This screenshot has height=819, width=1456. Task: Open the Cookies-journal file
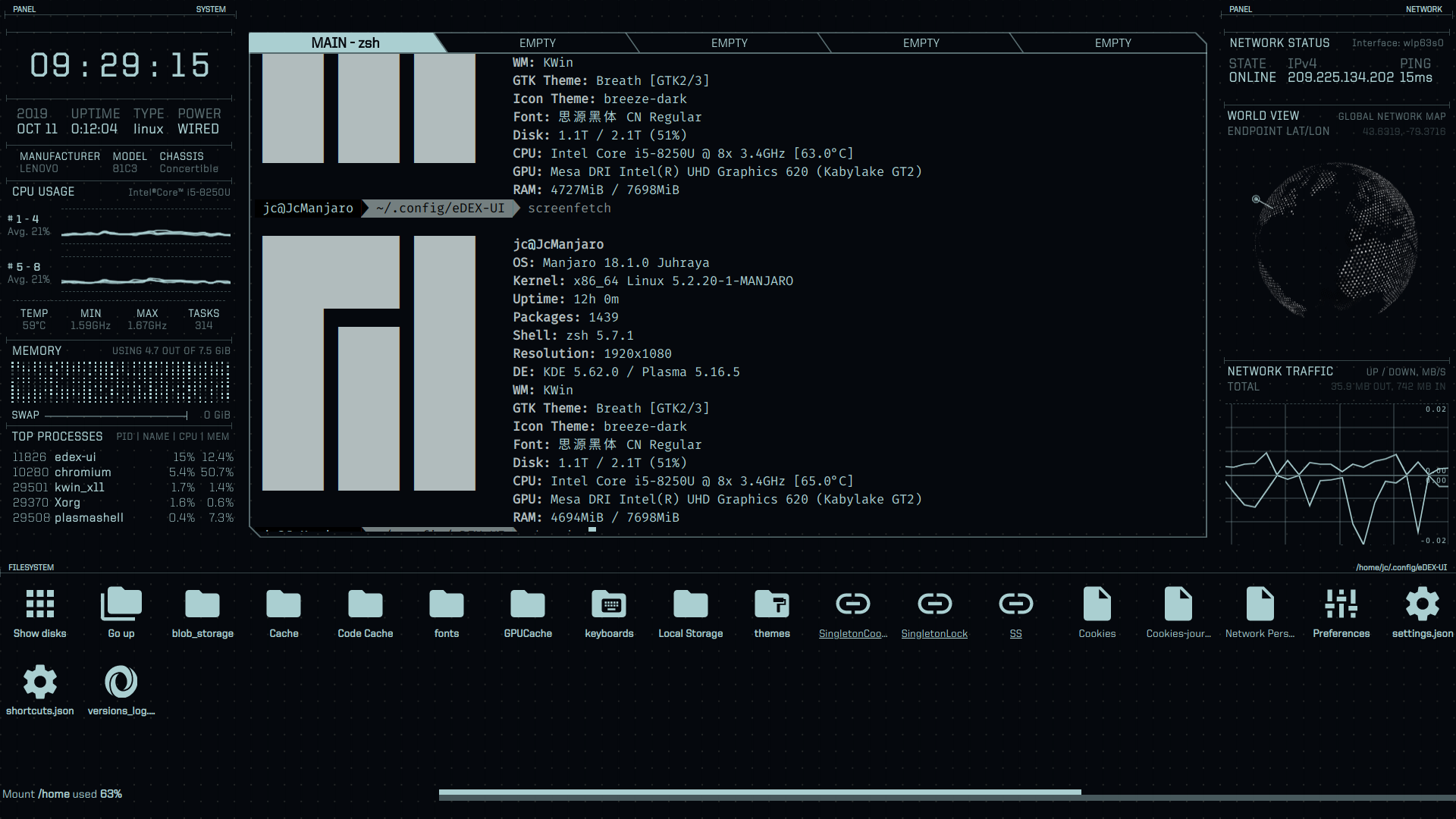click(x=1178, y=604)
